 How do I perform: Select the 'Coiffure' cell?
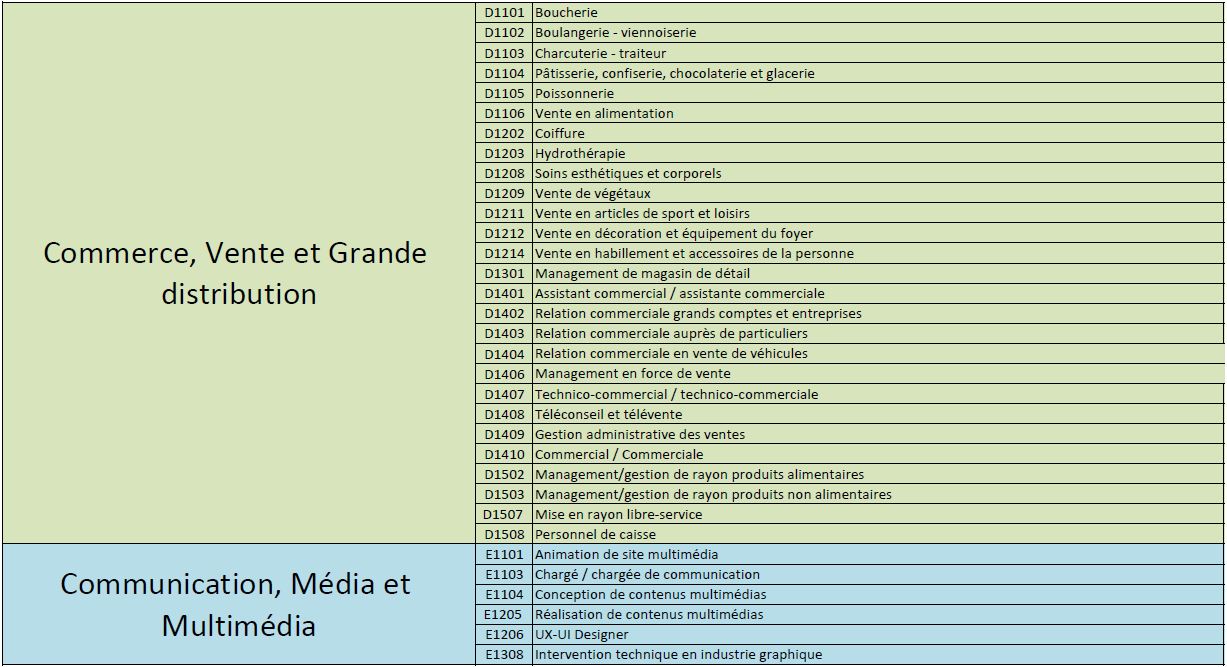click(879, 133)
